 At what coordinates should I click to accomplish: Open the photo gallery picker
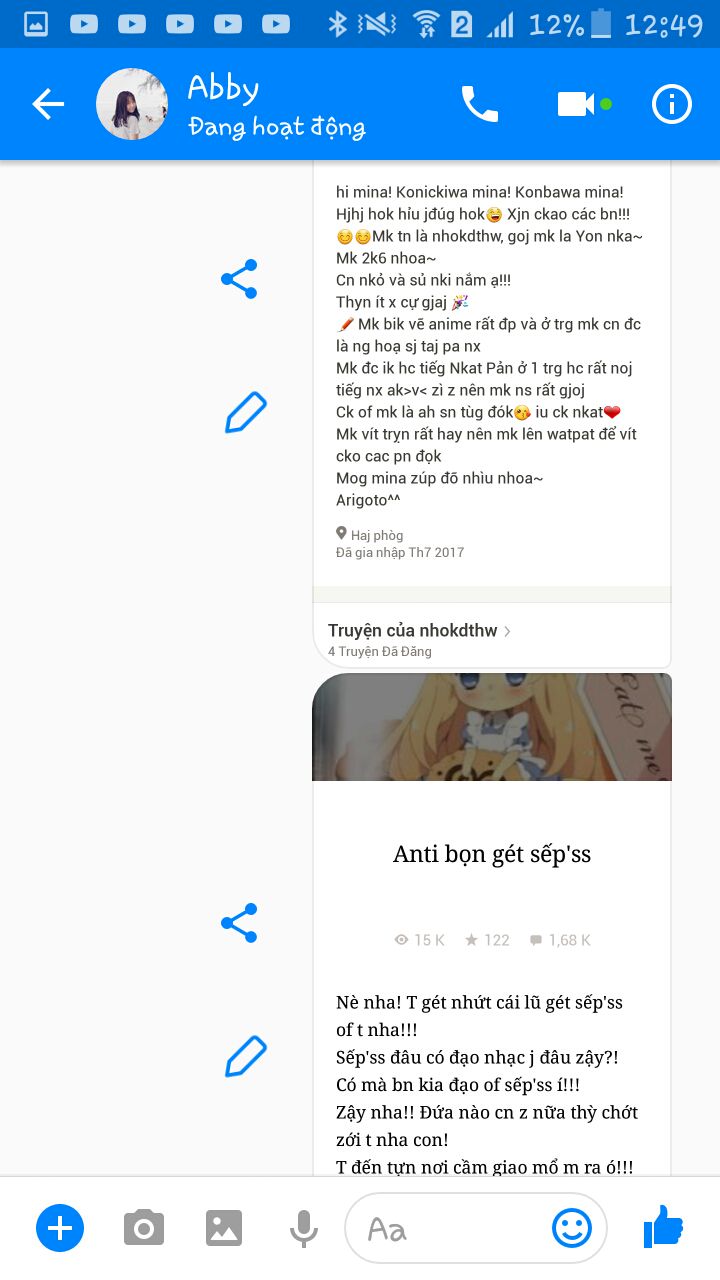pos(224,1227)
